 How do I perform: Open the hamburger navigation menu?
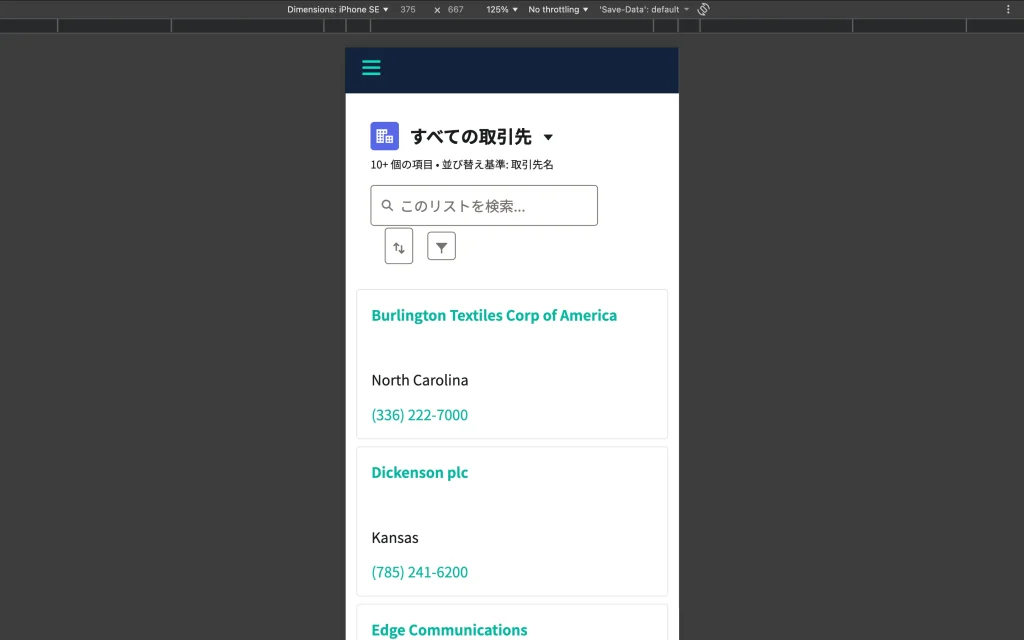371,68
